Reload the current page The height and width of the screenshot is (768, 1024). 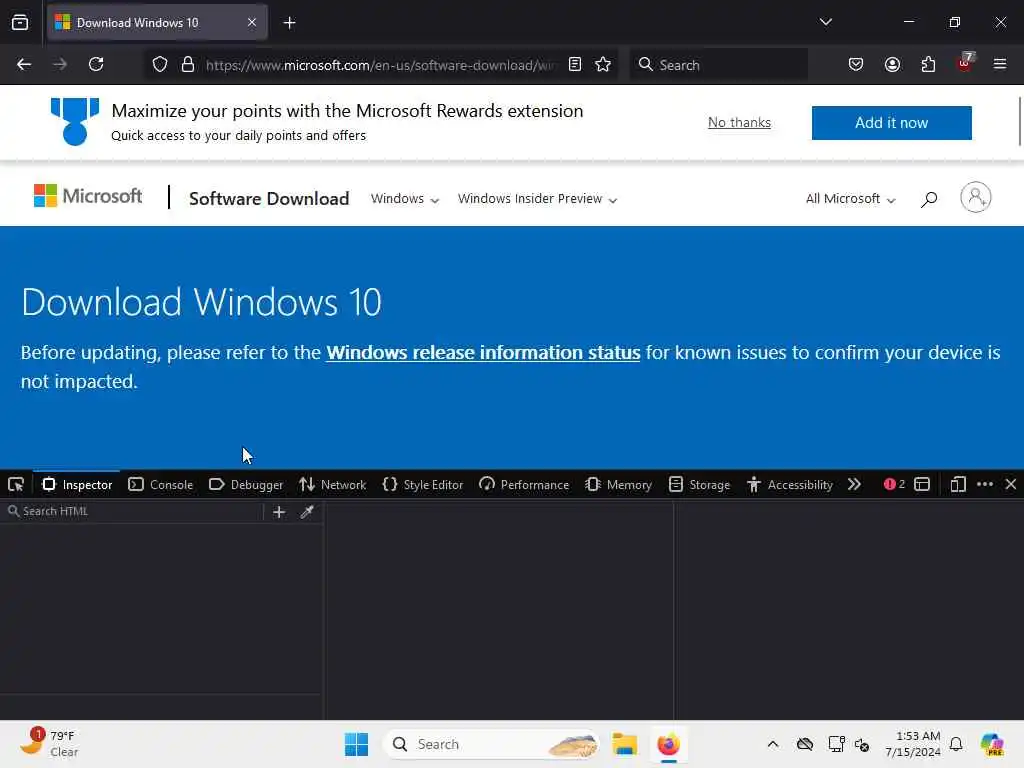(96, 65)
